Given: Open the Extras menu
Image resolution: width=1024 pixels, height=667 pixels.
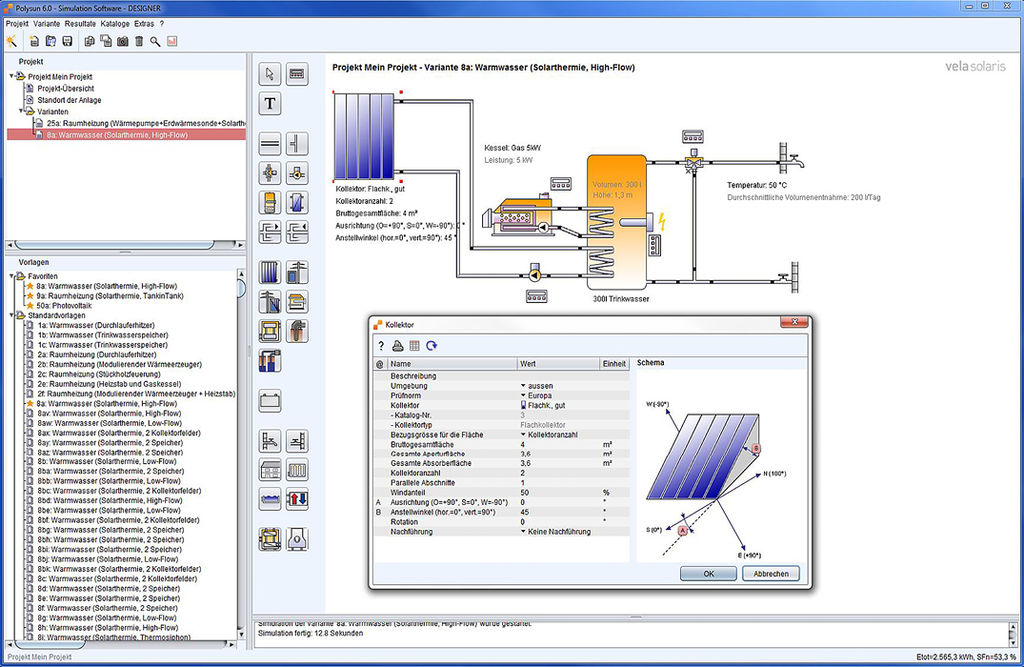Looking at the screenshot, I should point(144,24).
